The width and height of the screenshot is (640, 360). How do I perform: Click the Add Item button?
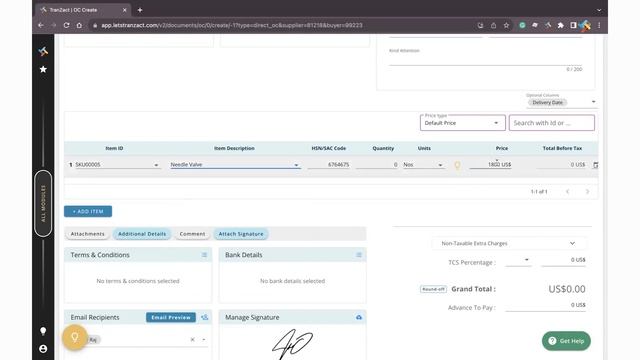coord(88,211)
